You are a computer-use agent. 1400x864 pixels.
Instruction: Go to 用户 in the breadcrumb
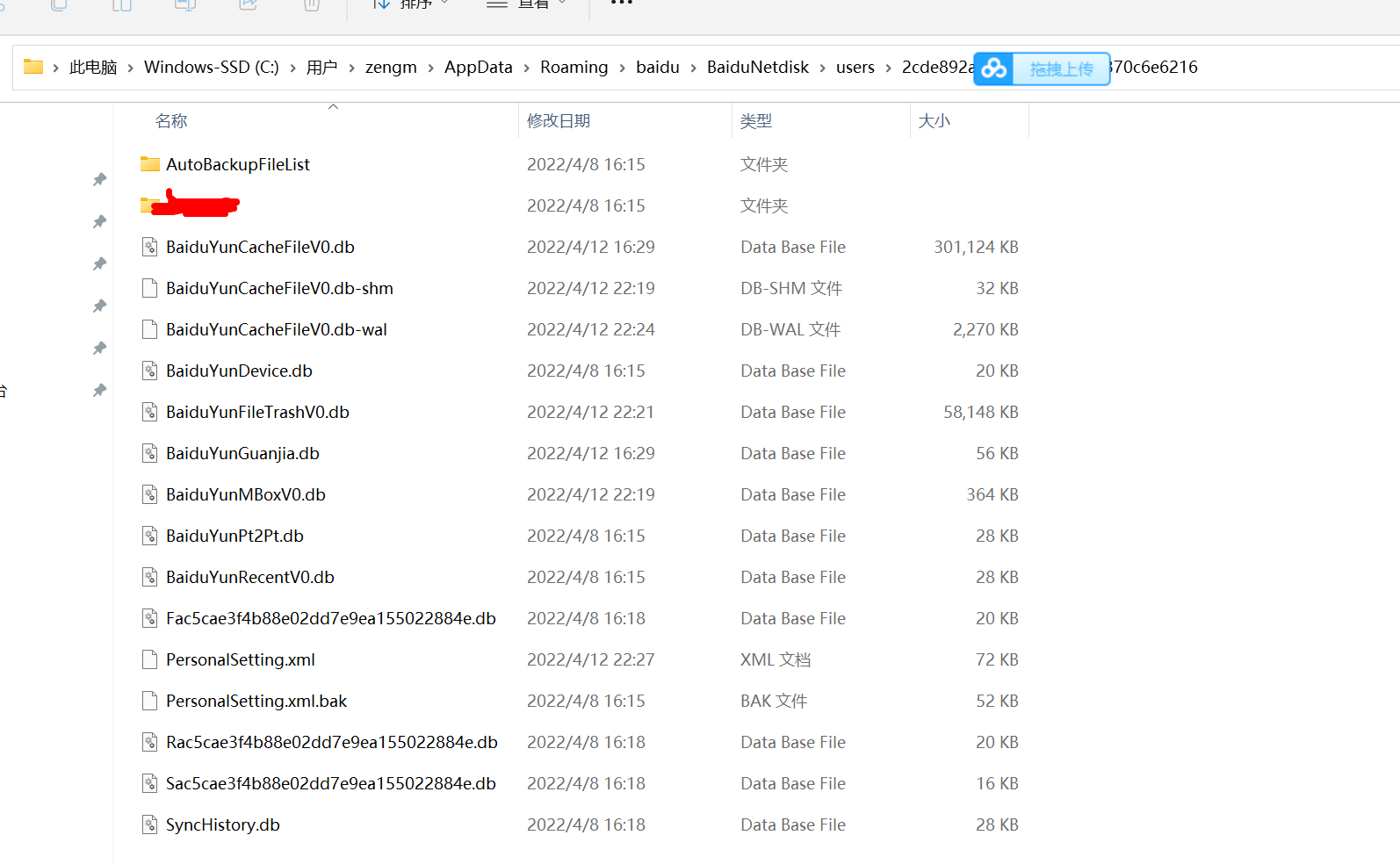321,68
